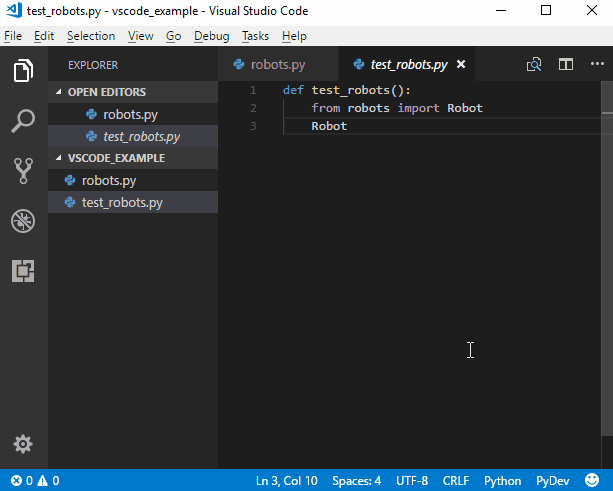Click the PyDev status bar entry
Screen dimensions: 613x491
[x=552, y=480]
